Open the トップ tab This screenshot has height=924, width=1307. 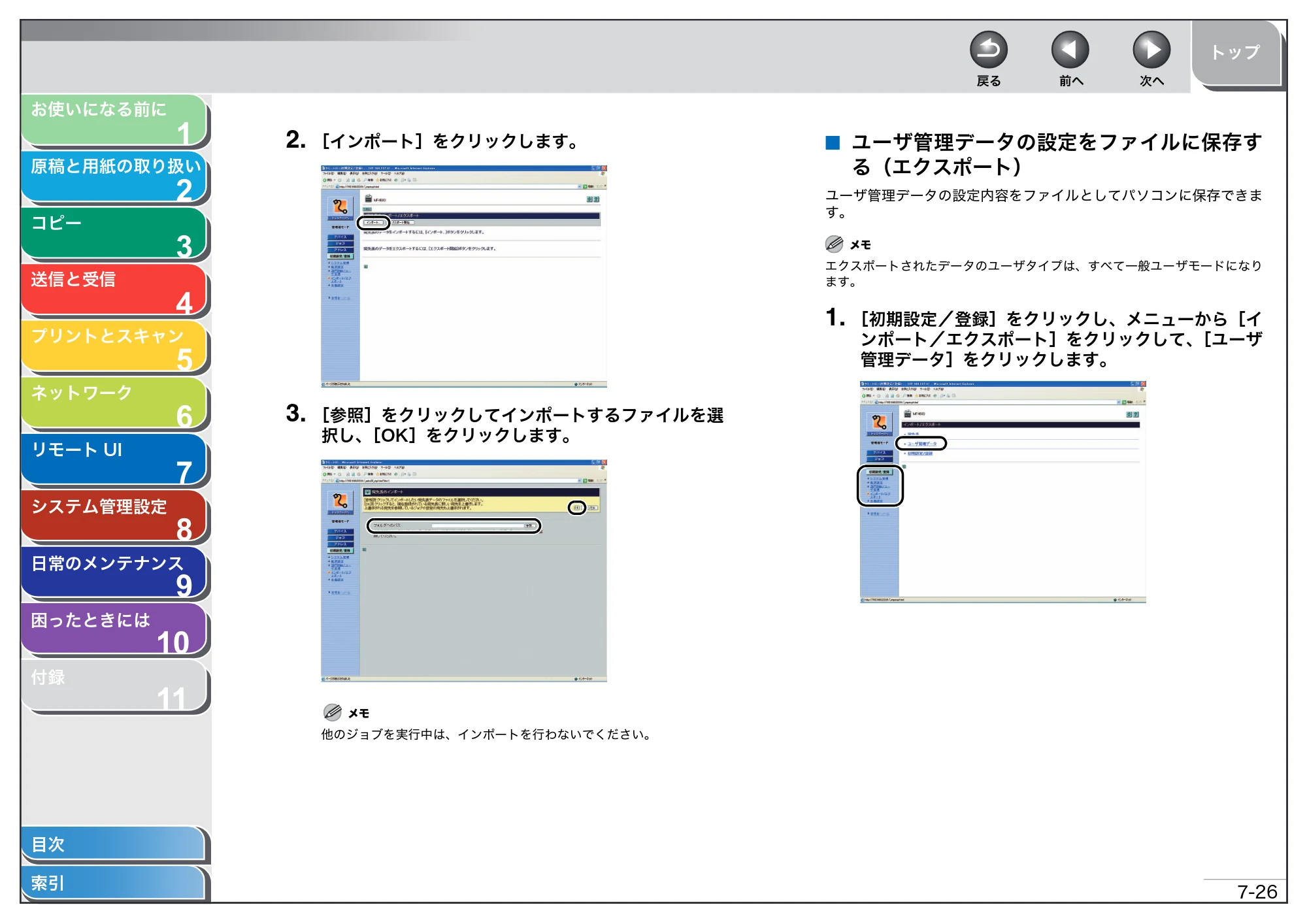1236,54
